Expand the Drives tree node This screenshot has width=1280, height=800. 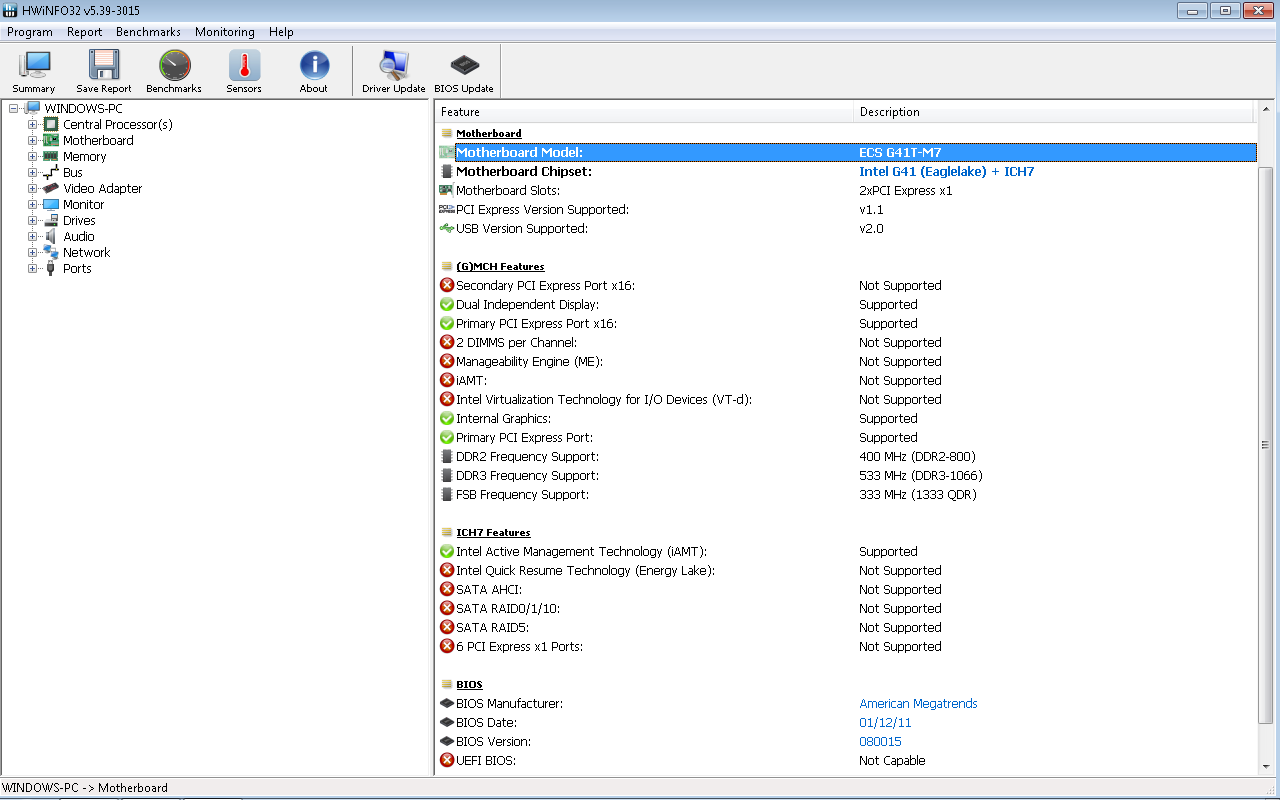(32, 220)
